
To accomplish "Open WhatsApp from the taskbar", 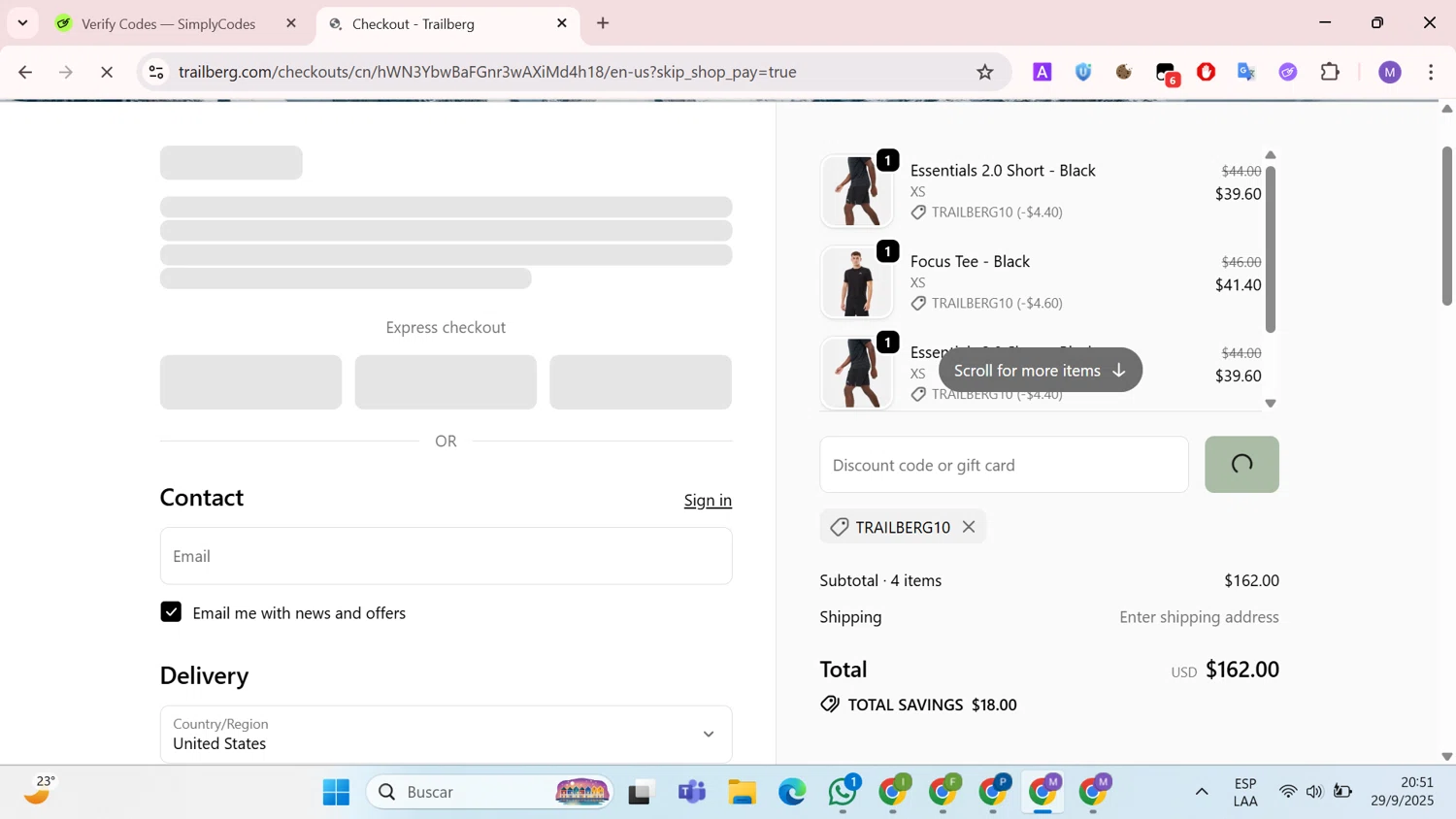I will pos(843,792).
